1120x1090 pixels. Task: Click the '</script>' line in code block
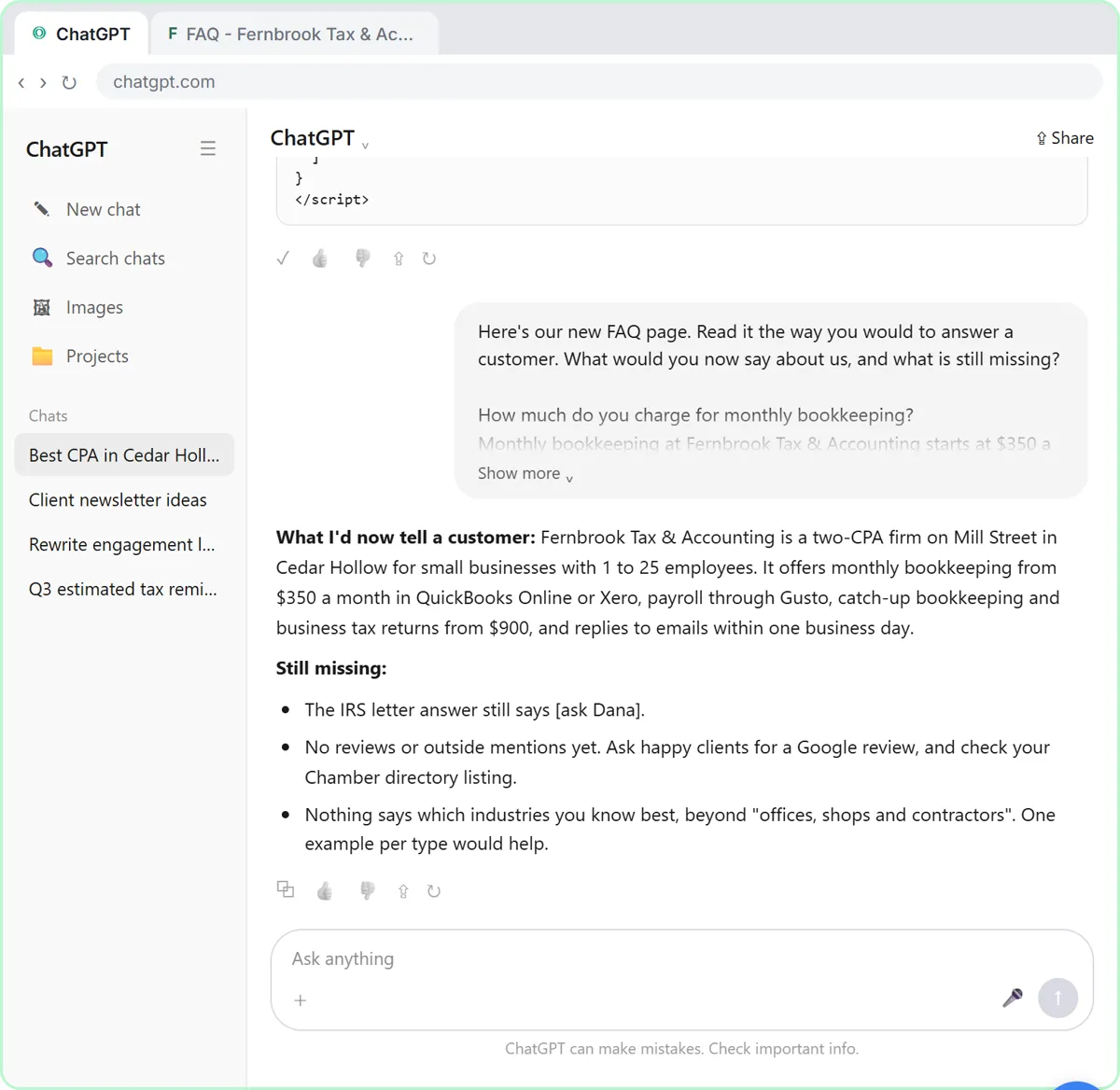[331, 200]
